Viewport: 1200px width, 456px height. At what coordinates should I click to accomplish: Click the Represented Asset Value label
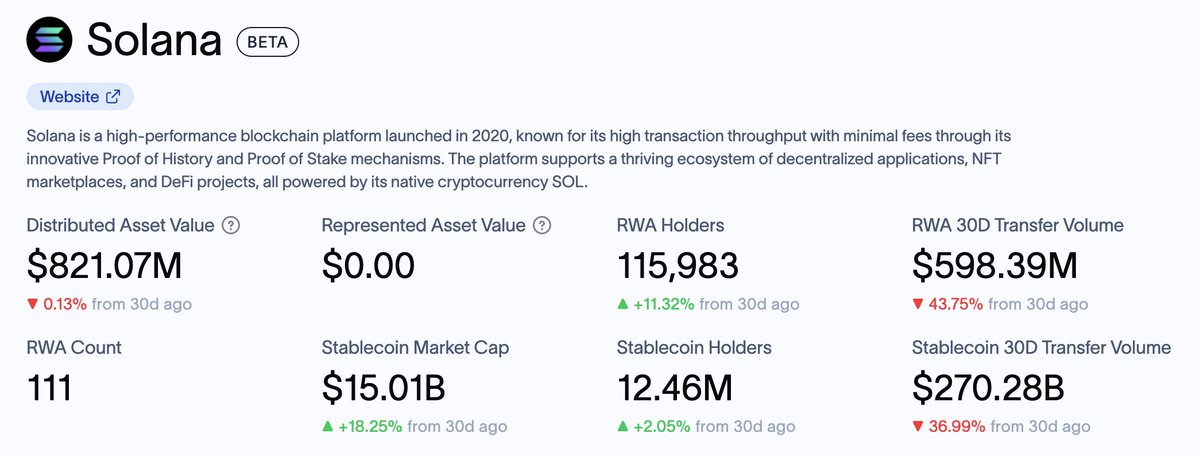click(x=424, y=225)
